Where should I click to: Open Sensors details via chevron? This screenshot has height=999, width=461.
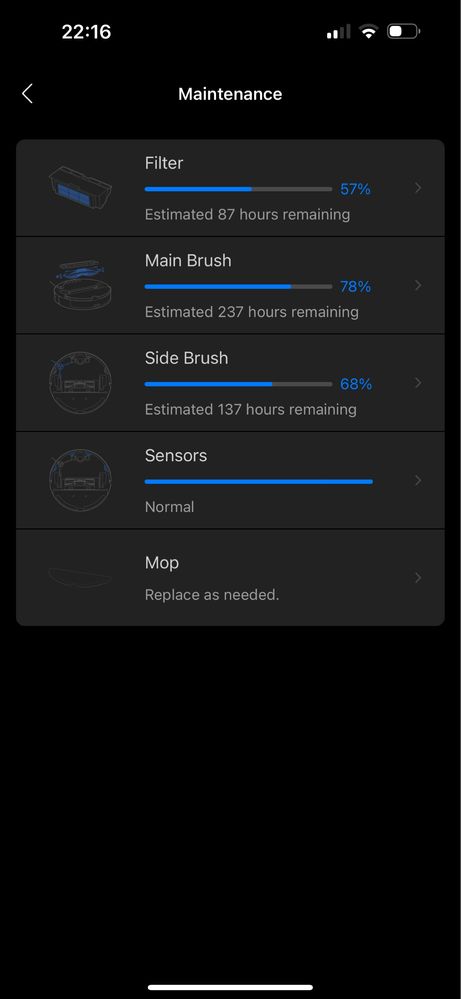(x=418, y=480)
